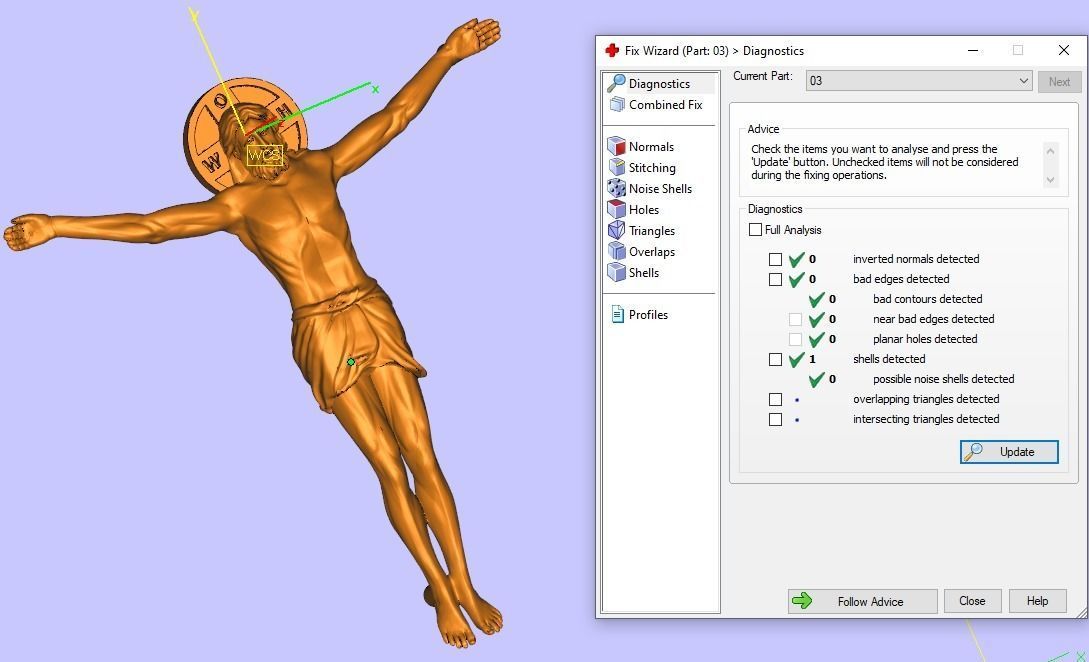This screenshot has height=662, width=1089.
Task: Go to the Stitching page
Action: tap(652, 167)
